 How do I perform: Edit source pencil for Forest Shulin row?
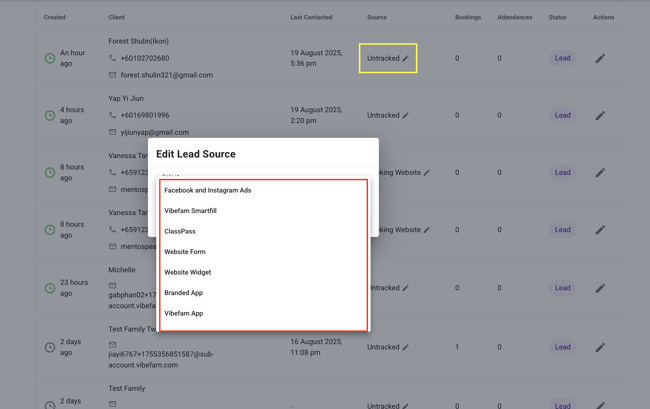click(x=405, y=58)
